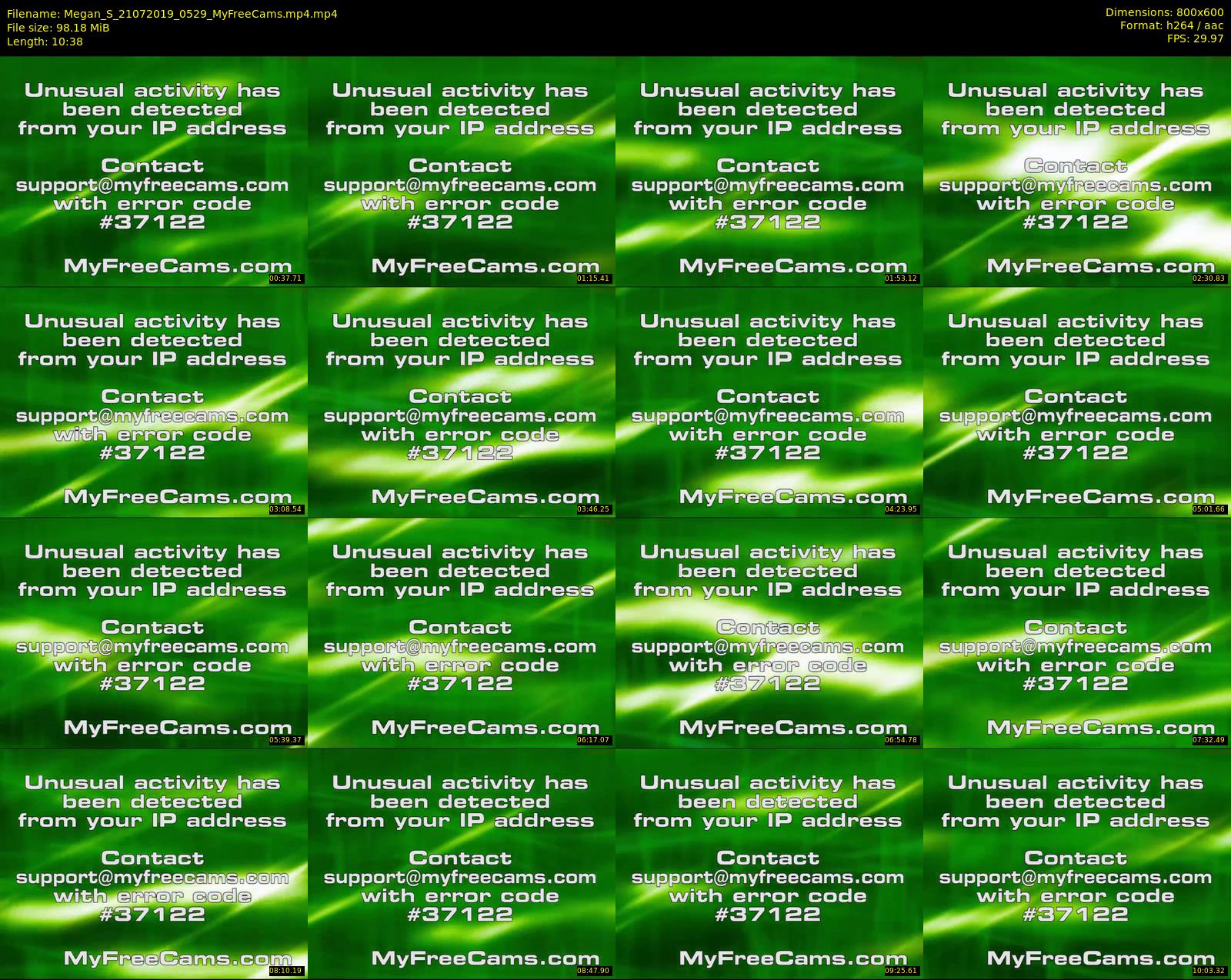Click the Filename line showing Megan_S_21072019_0529_MyFreeCams.mp4.mp4
This screenshot has width=1231, height=980.
point(172,14)
